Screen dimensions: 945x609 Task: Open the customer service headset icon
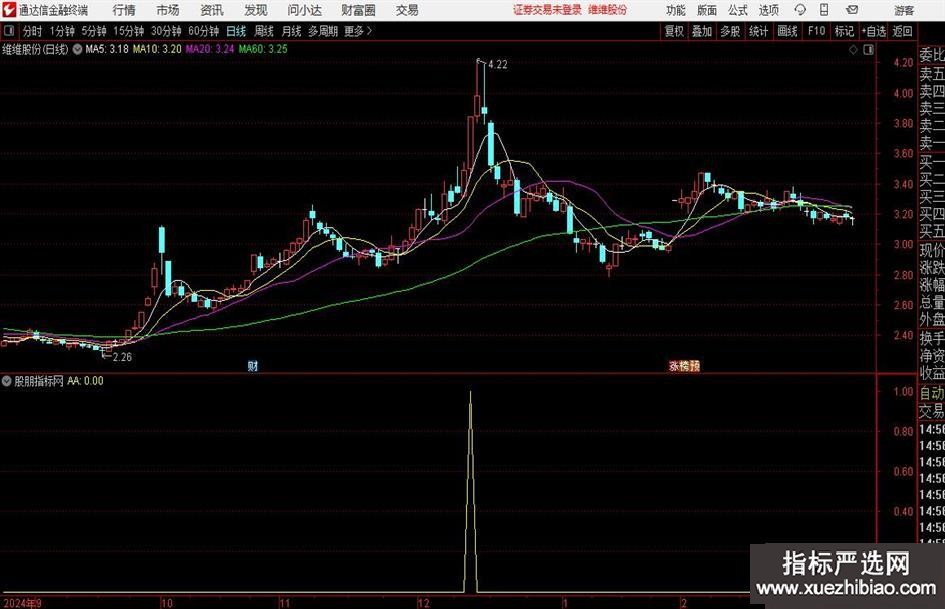coord(800,10)
